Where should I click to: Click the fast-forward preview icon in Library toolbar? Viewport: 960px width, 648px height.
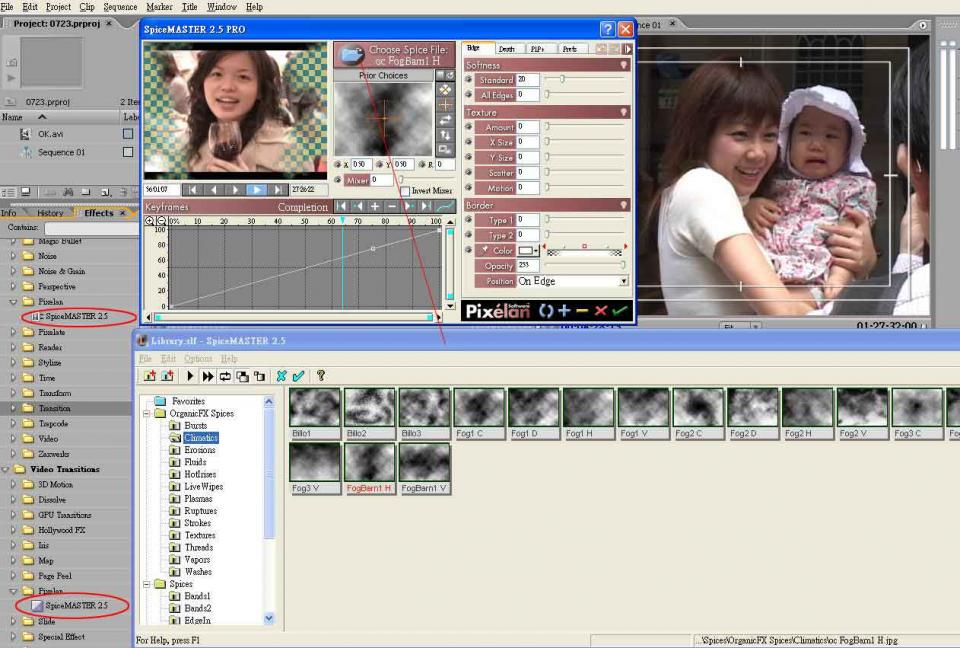(x=207, y=376)
